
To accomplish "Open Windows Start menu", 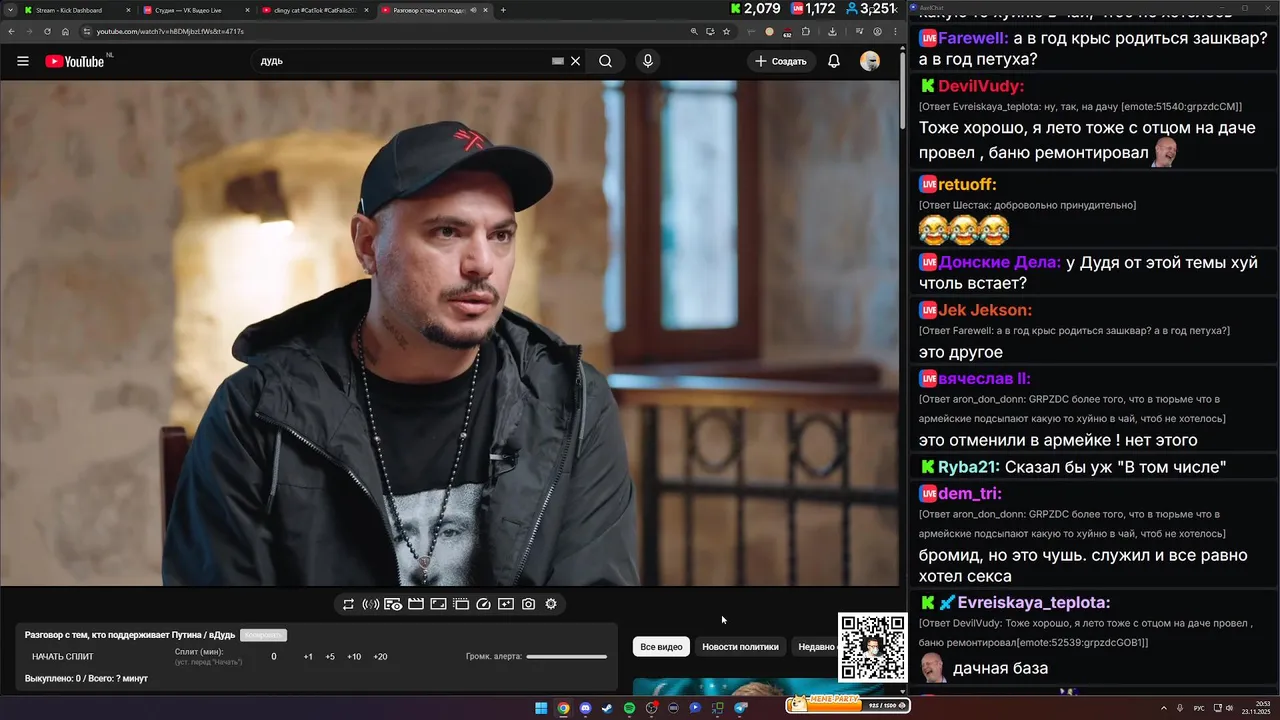I will (x=541, y=708).
